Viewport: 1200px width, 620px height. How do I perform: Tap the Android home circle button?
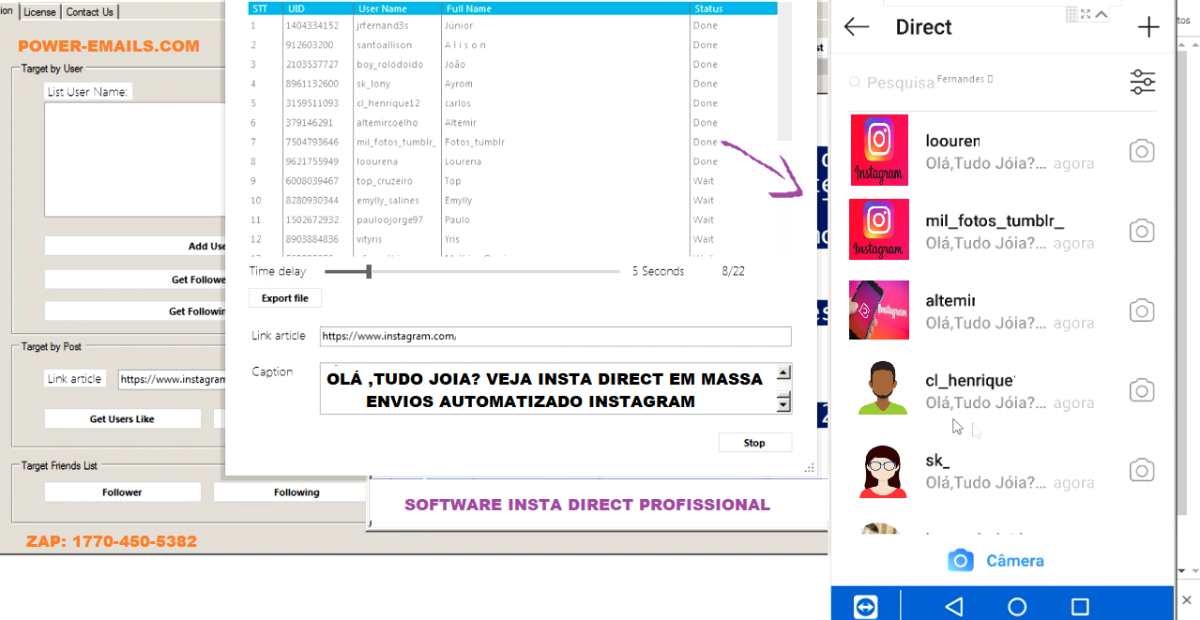pyautogui.click(x=1017, y=606)
